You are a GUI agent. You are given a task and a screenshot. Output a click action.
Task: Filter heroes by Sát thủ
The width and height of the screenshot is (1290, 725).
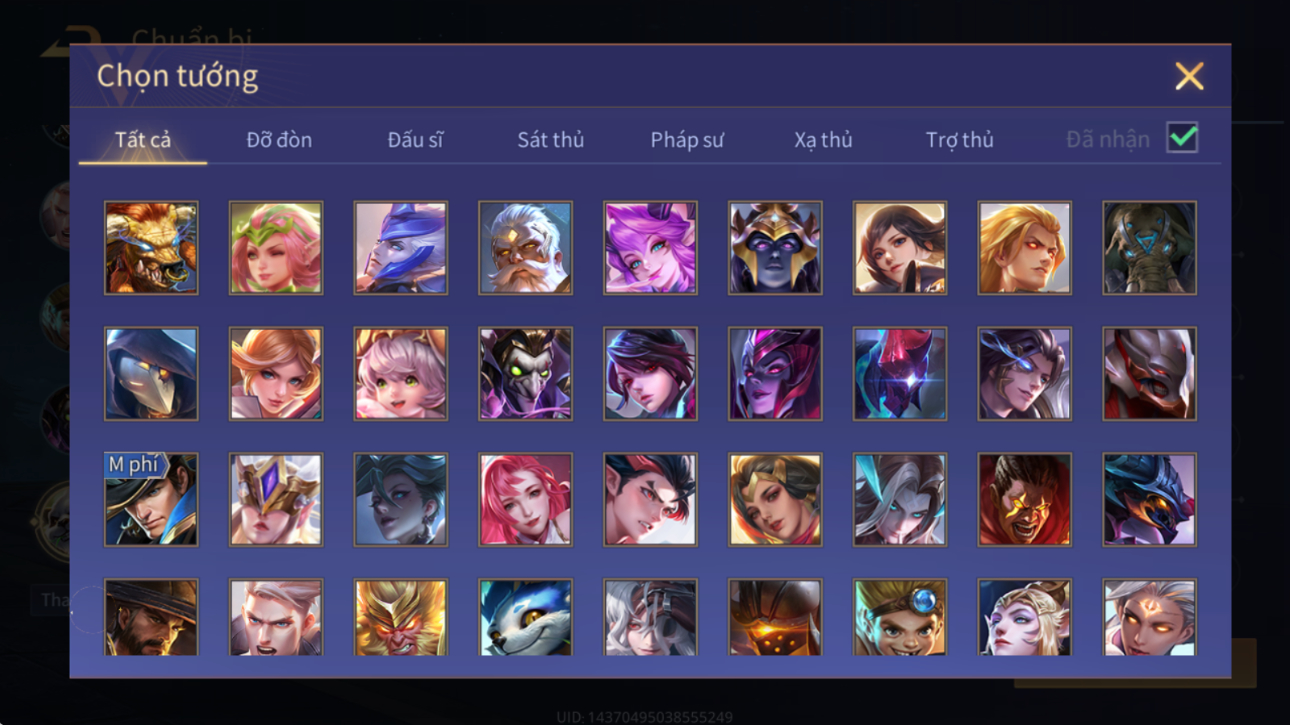[x=550, y=140]
